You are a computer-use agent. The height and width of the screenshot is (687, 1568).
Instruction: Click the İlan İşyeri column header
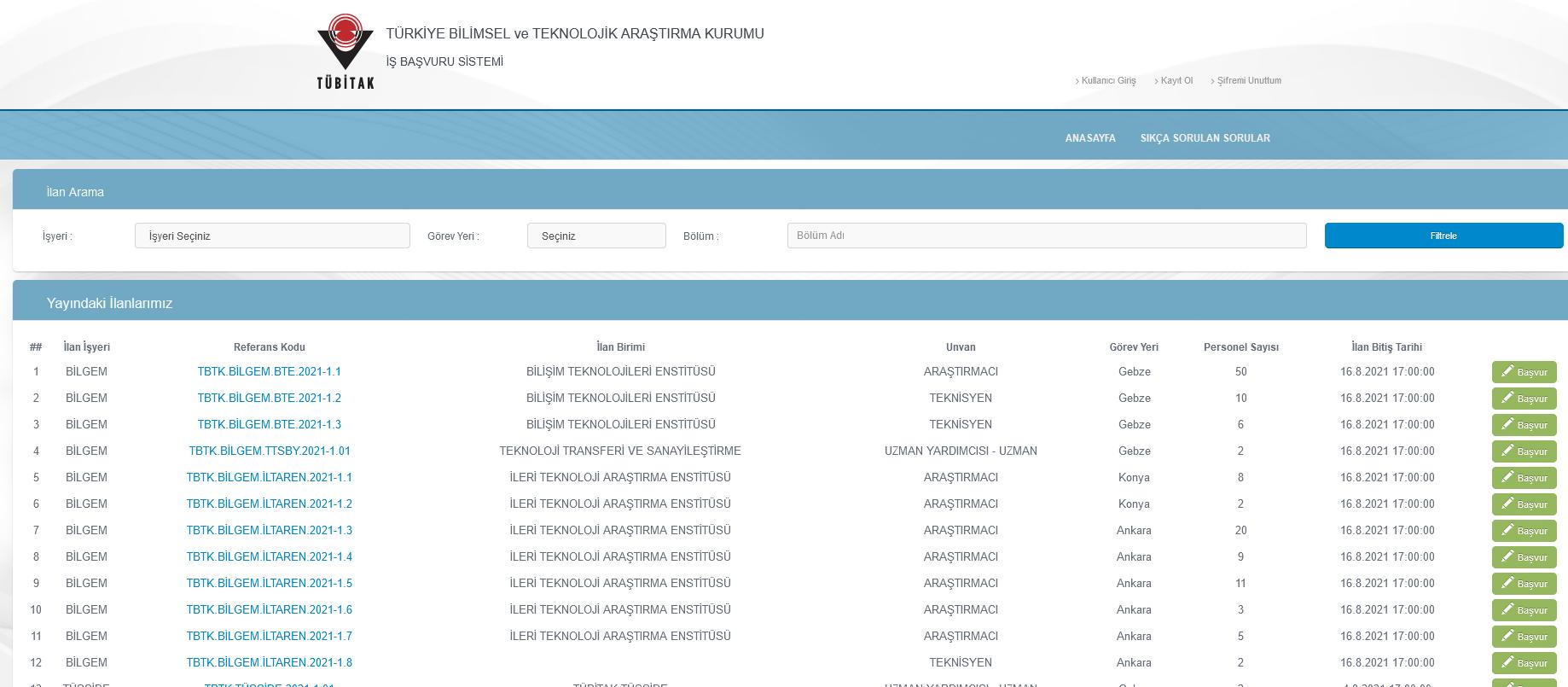coord(86,347)
